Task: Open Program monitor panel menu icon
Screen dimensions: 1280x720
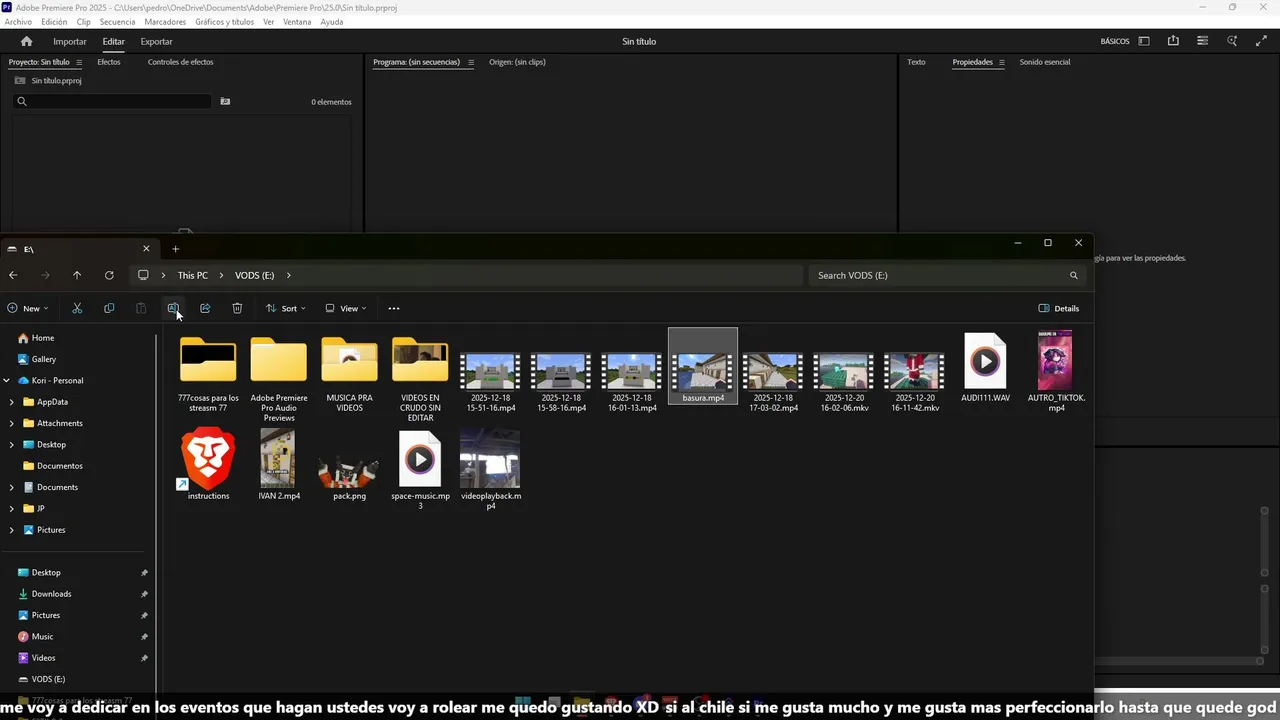Action: pos(470,62)
